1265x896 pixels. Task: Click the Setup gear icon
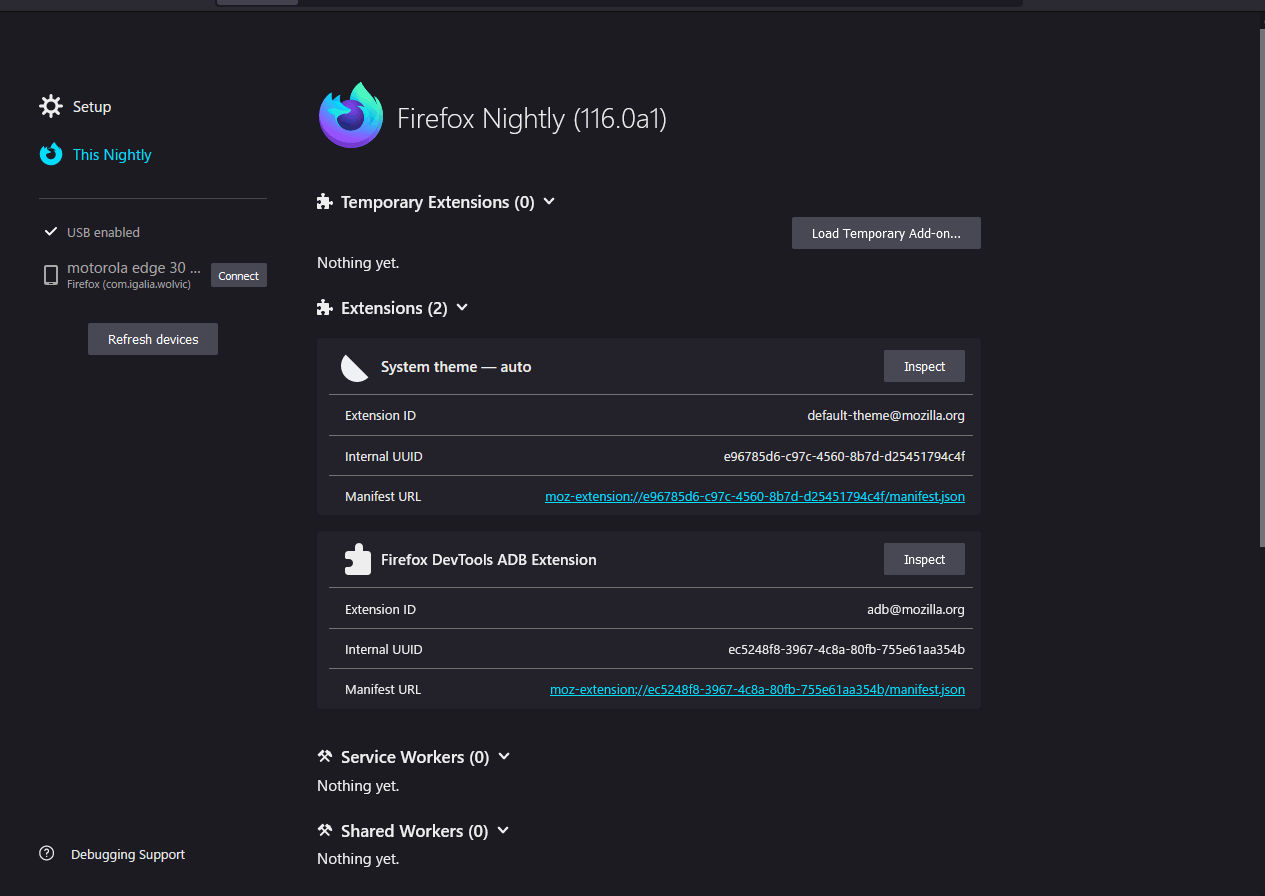point(51,106)
